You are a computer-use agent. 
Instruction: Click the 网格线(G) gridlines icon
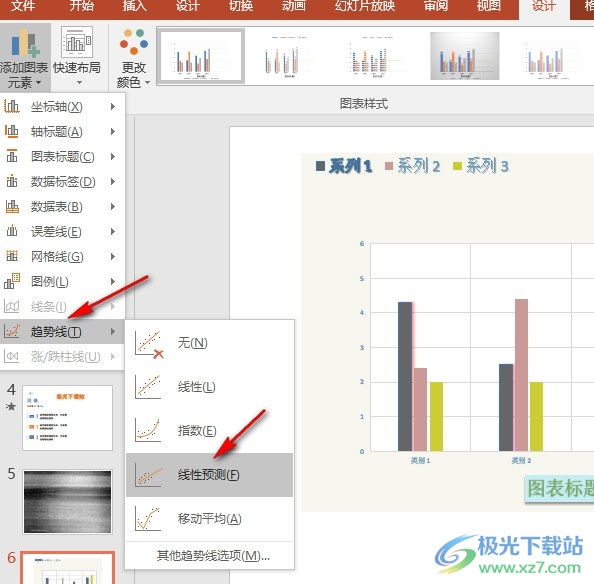click(x=11, y=256)
